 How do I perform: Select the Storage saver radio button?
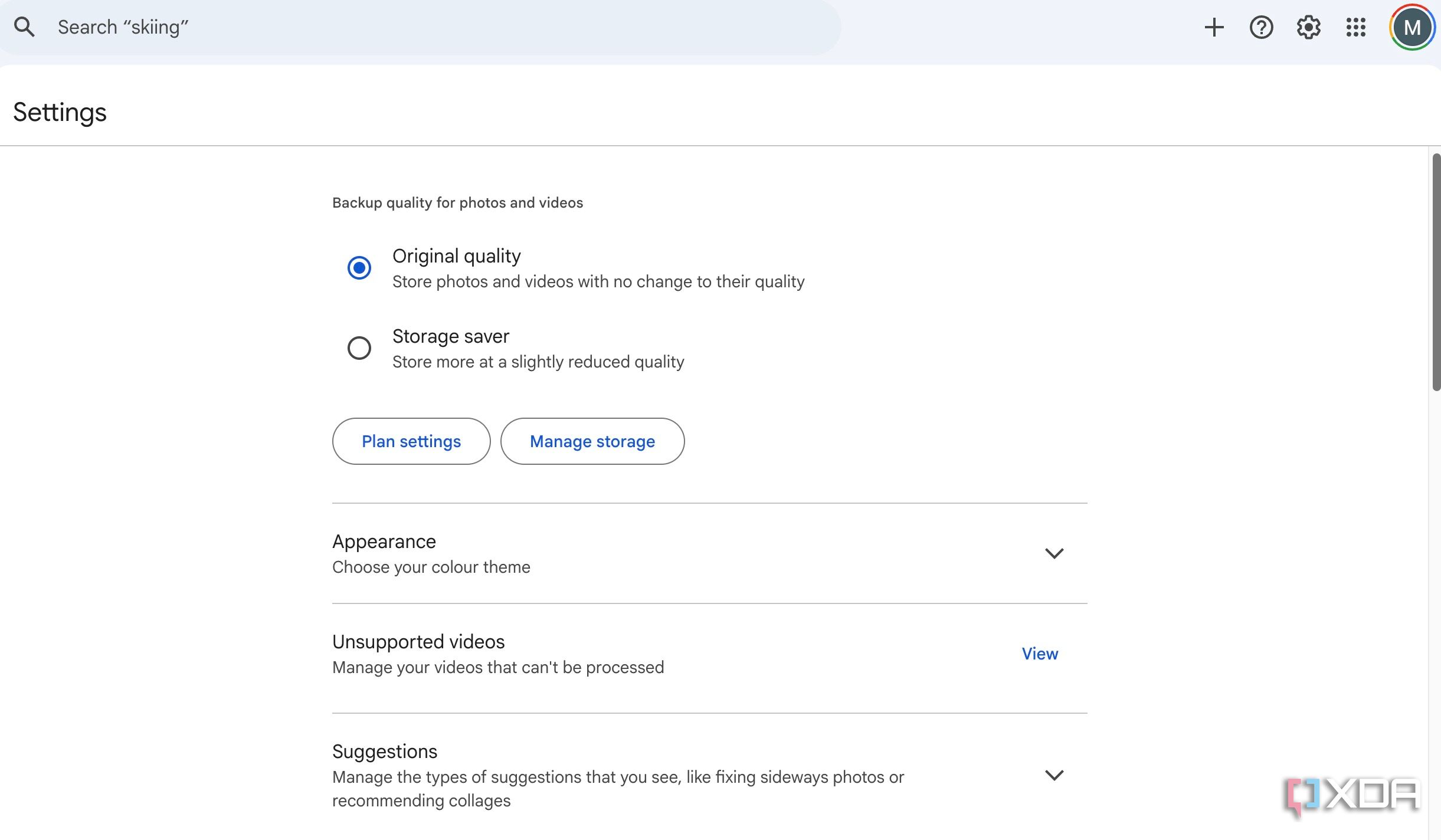coord(359,348)
